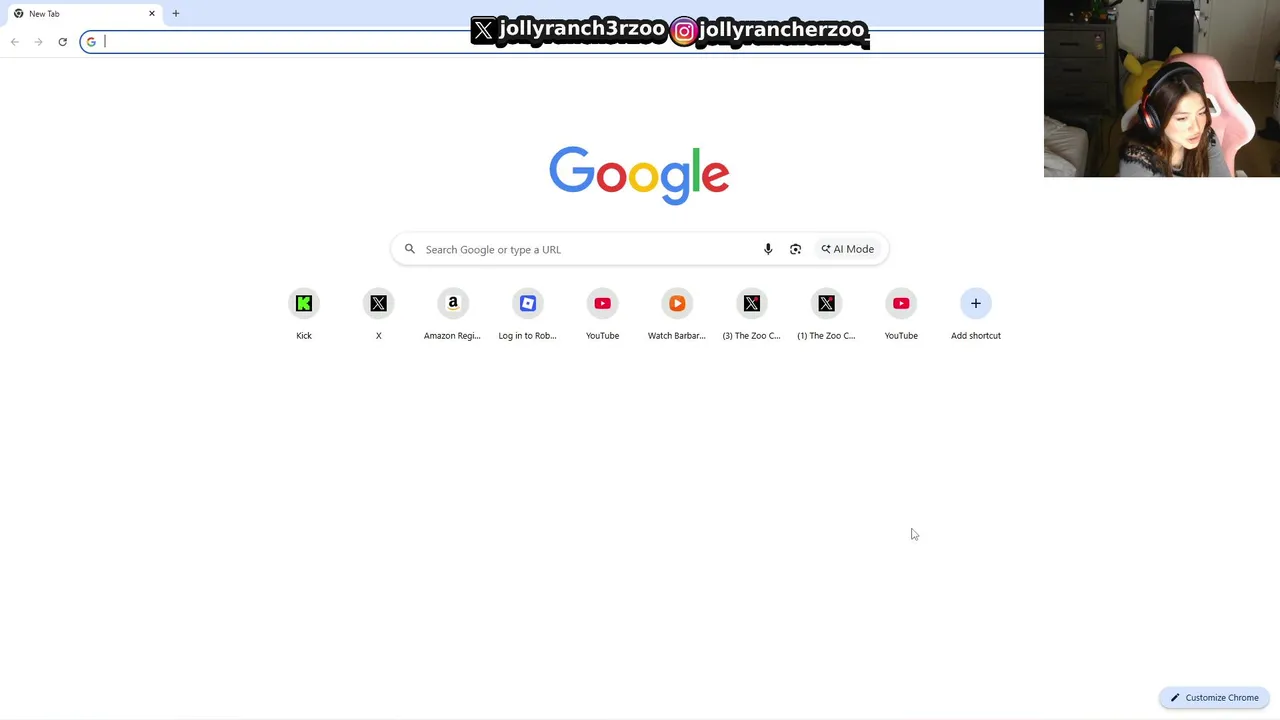Screen dimensions: 1280x720
Task: Open the YouTube shortcut beside Log in to Rob...
Action: coord(602,314)
